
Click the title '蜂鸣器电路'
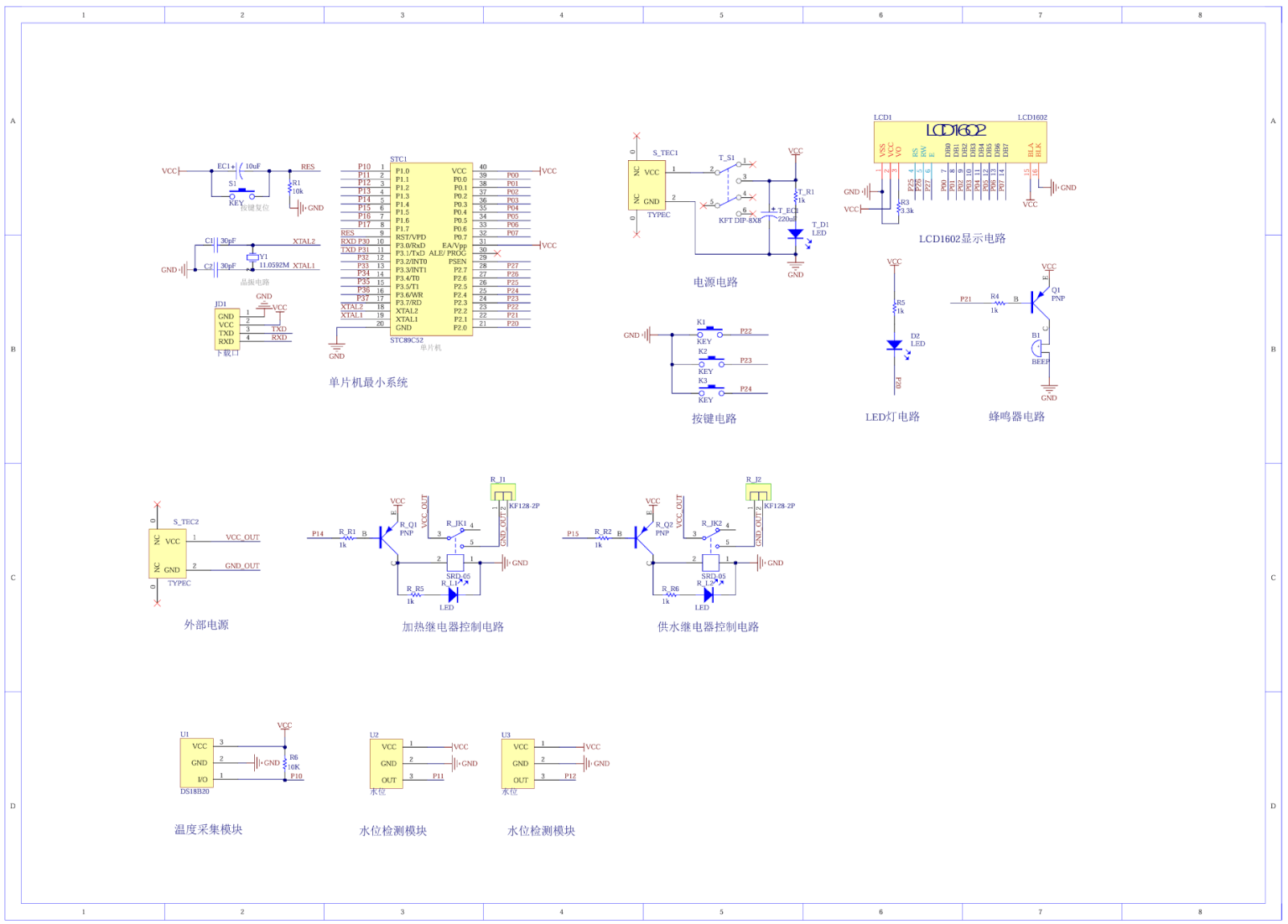coord(1016,417)
